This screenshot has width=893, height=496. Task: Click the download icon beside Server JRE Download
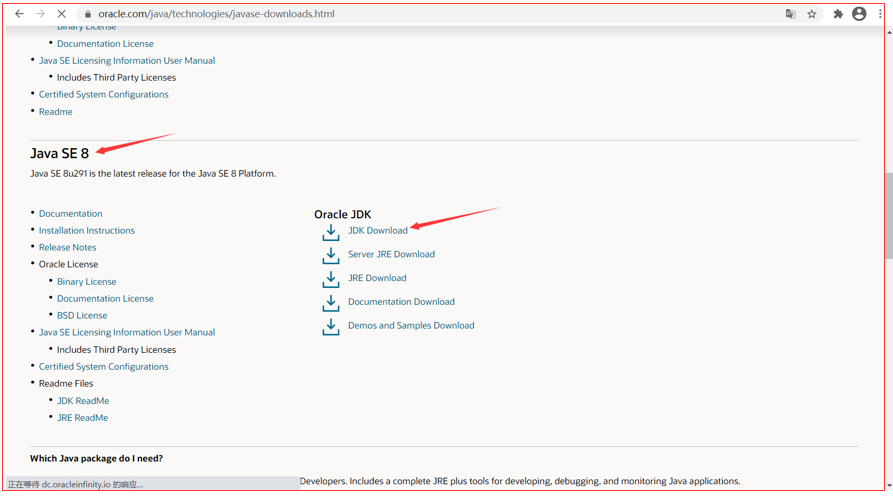tap(331, 256)
